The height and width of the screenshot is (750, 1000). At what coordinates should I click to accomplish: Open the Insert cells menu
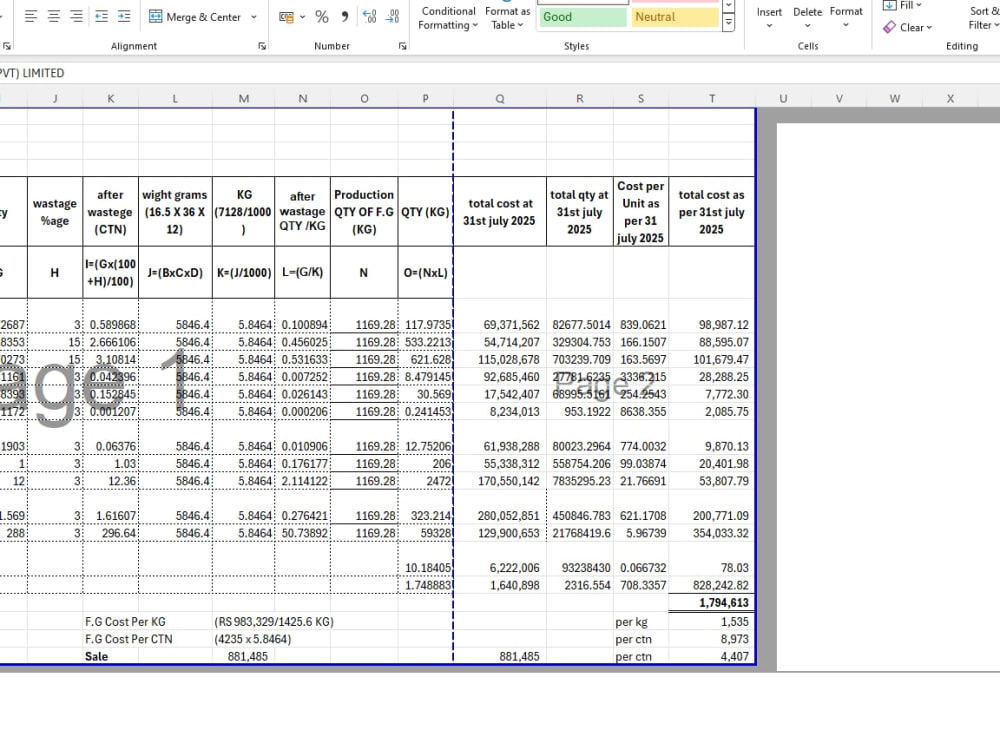(769, 18)
